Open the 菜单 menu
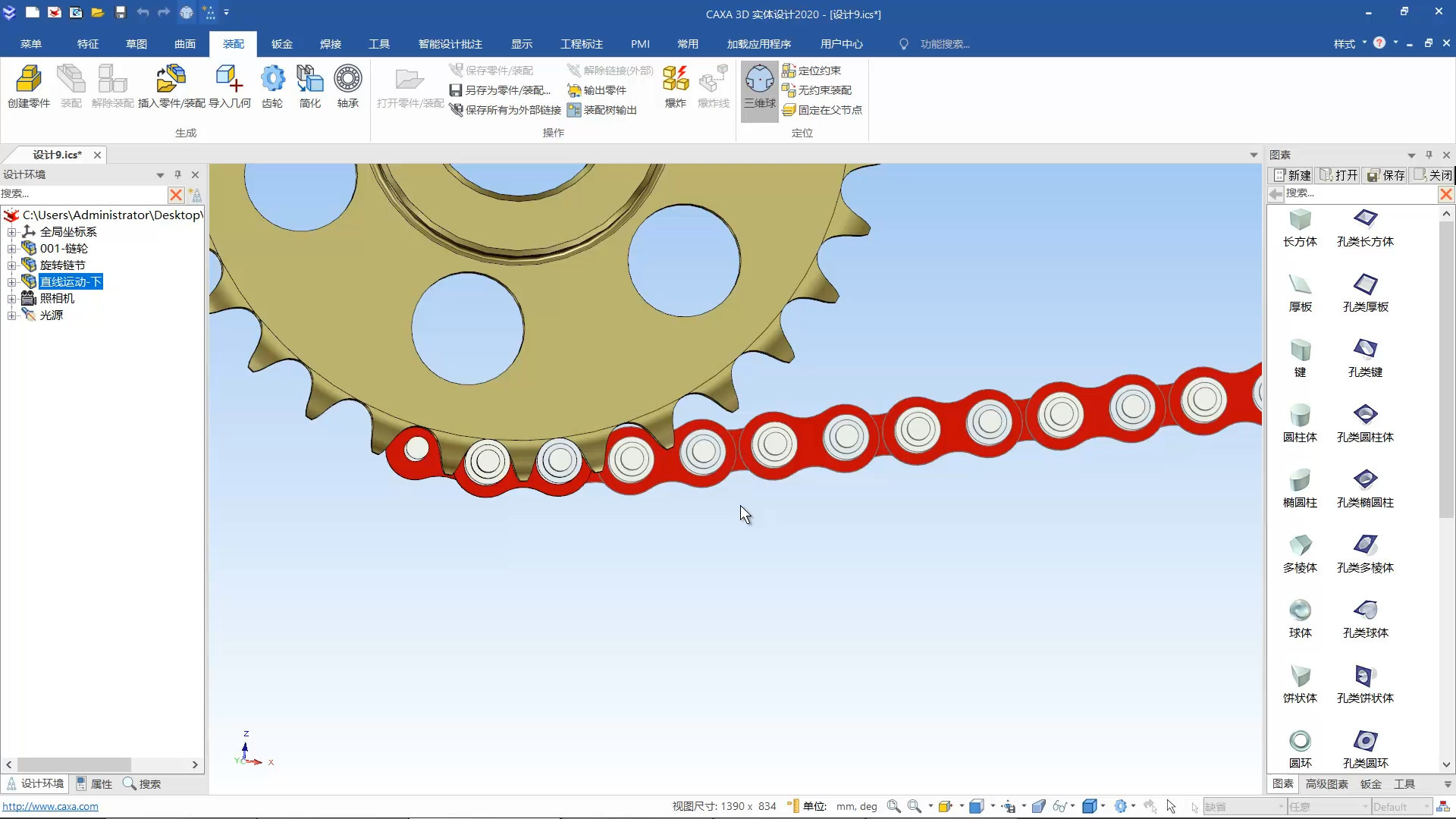This screenshot has width=1456, height=819. 31,44
